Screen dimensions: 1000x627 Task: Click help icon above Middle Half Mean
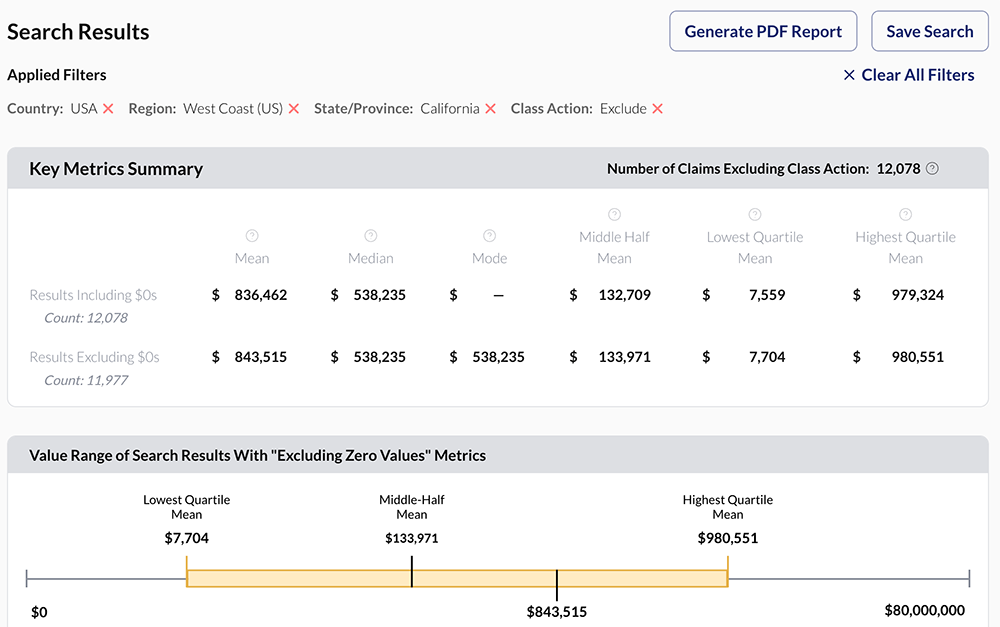point(614,215)
